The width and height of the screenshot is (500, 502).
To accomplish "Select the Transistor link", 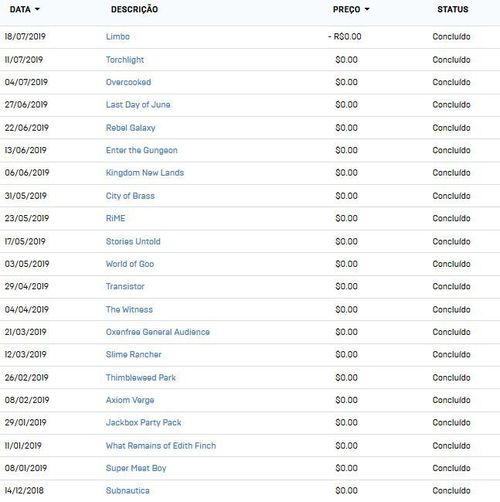I will click(125, 286).
